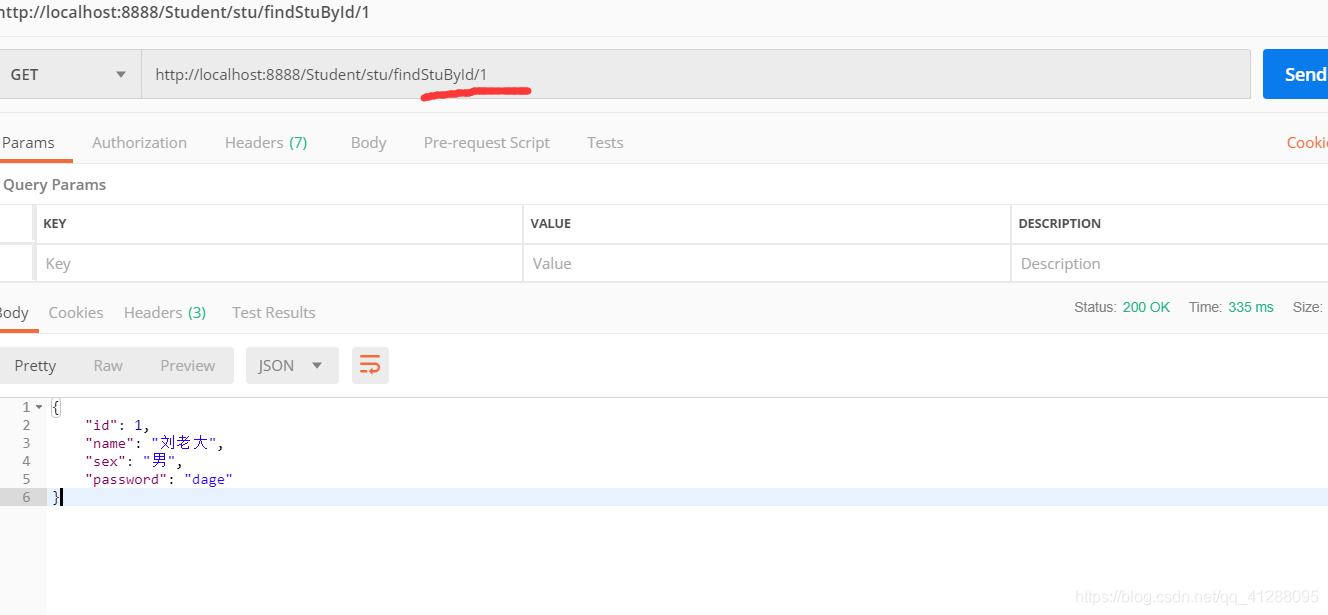Toggle the line wrap icon

click(x=370, y=365)
